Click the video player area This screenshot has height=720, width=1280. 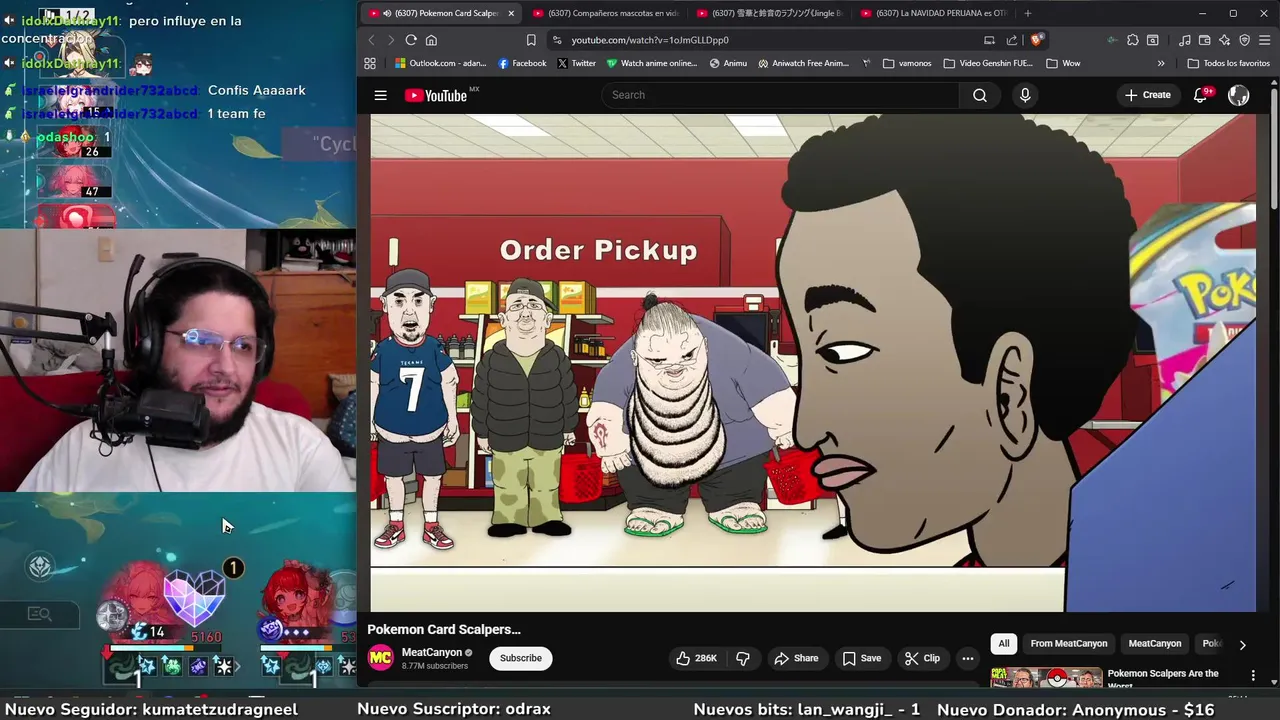[x=813, y=362]
